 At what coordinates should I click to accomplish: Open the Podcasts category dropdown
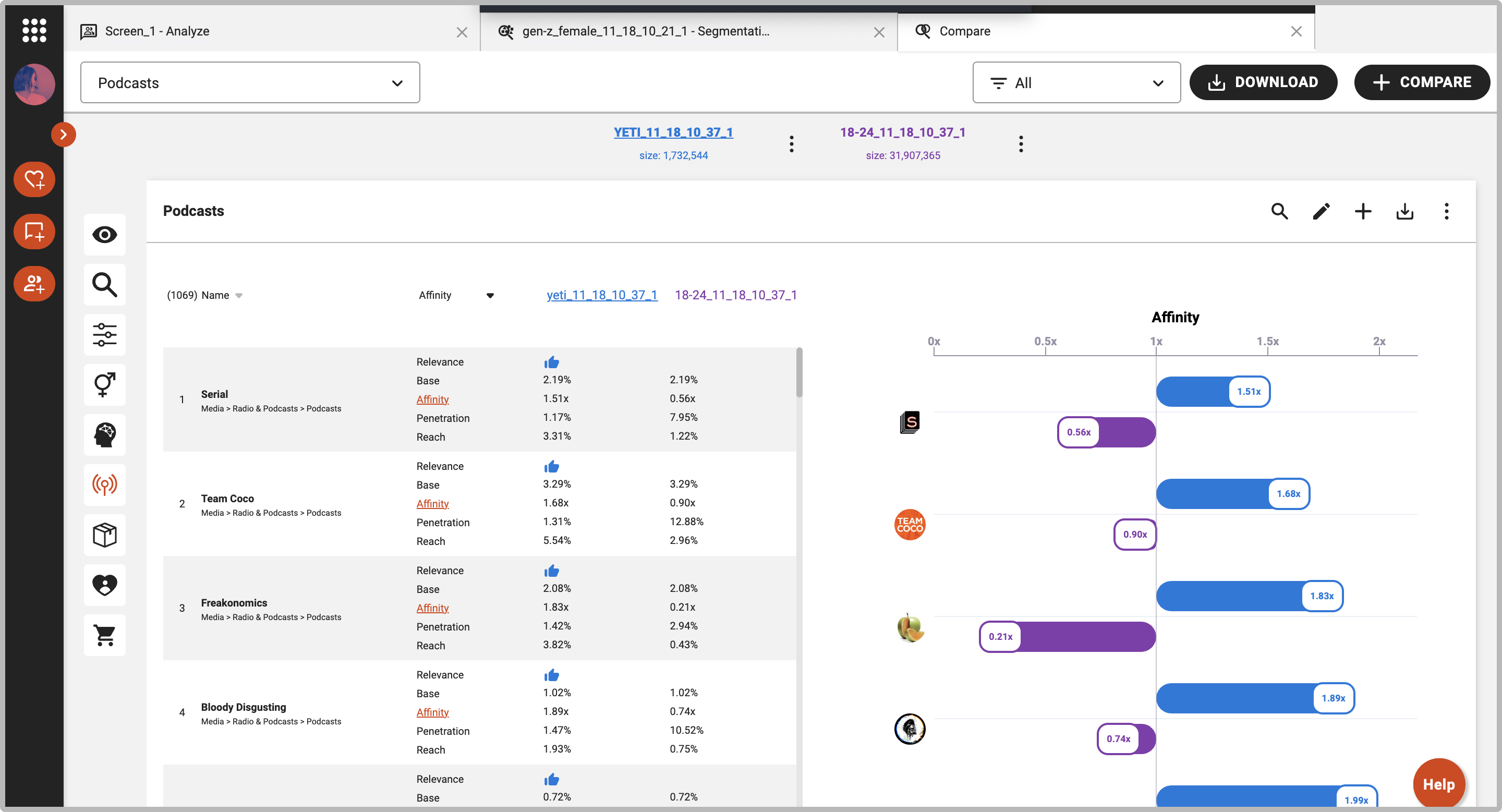coord(250,83)
